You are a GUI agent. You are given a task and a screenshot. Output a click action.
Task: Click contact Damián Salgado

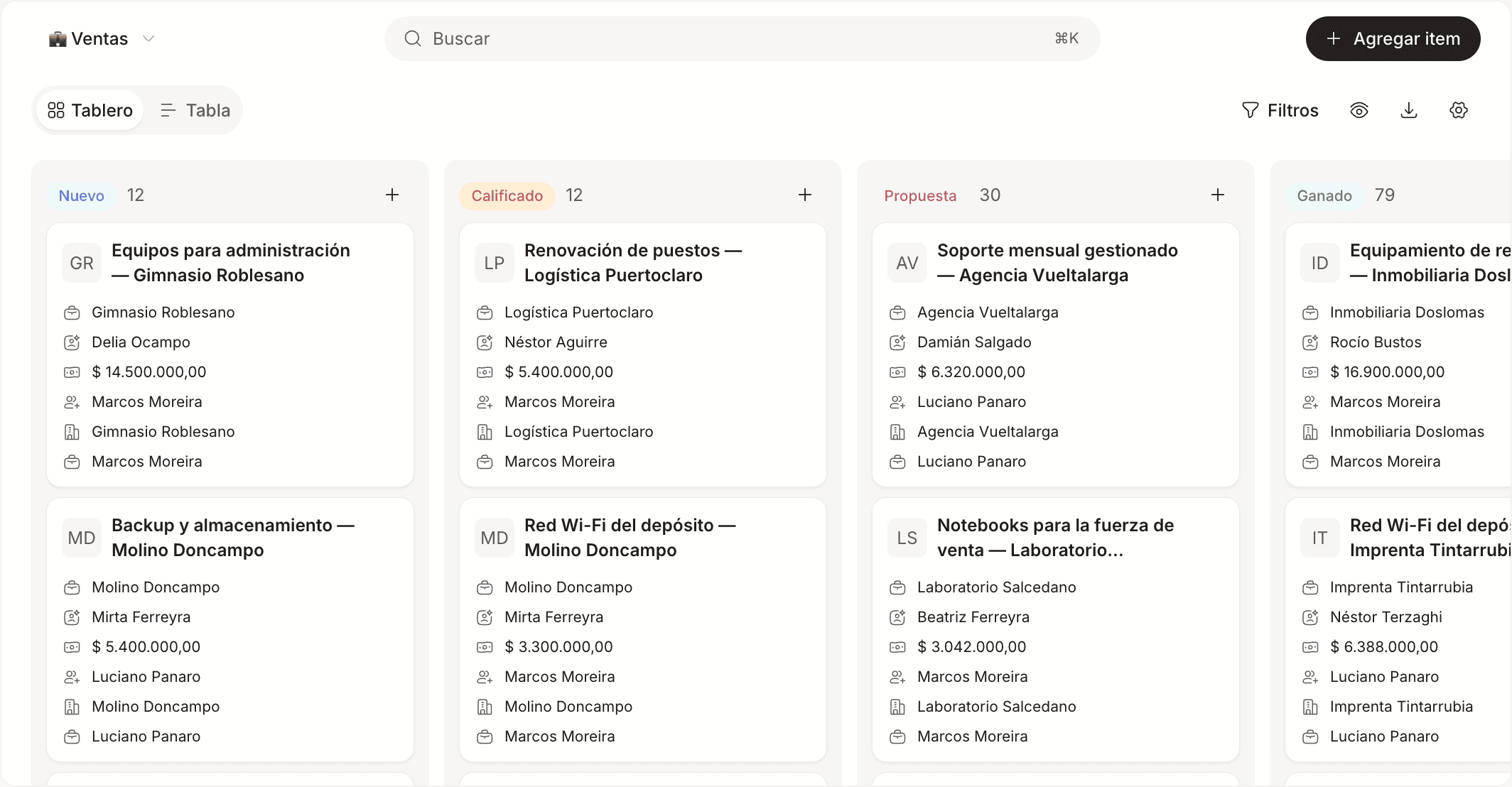pyautogui.click(x=974, y=342)
